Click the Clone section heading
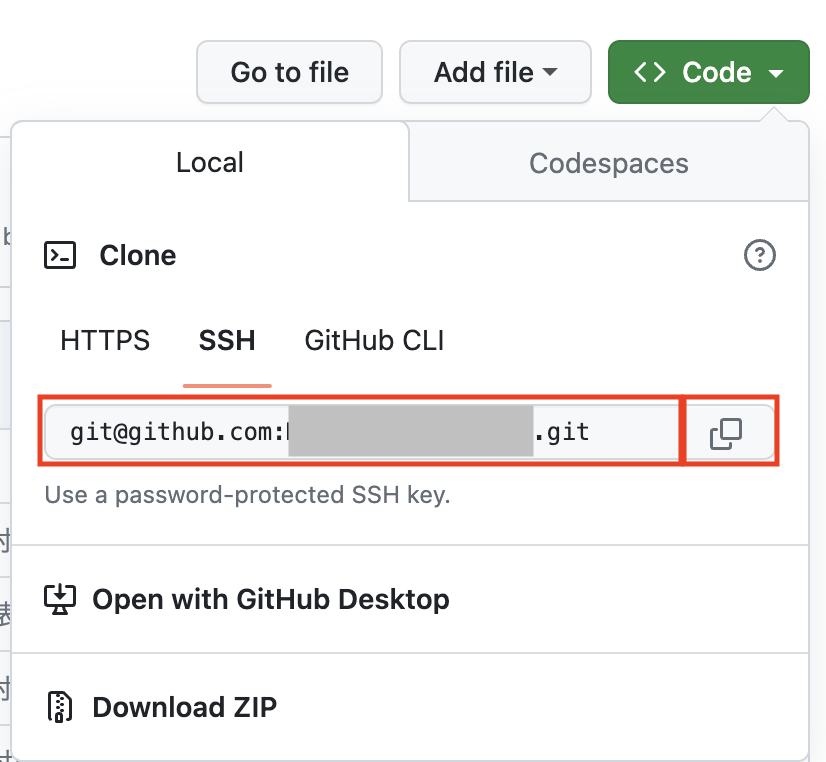 pyautogui.click(x=138, y=256)
